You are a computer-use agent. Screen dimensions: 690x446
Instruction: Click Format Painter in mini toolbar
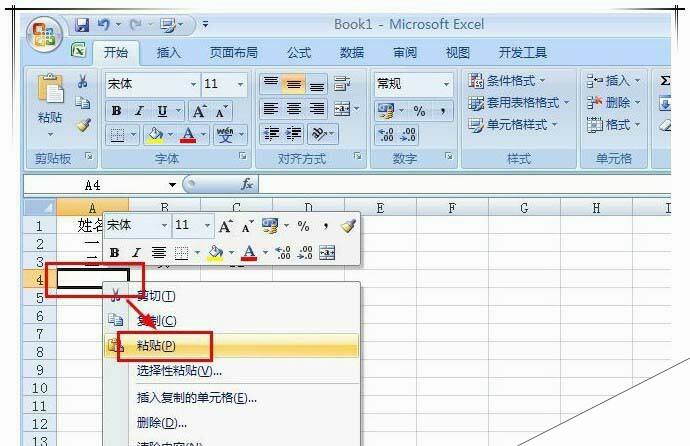pyautogui.click(x=347, y=227)
